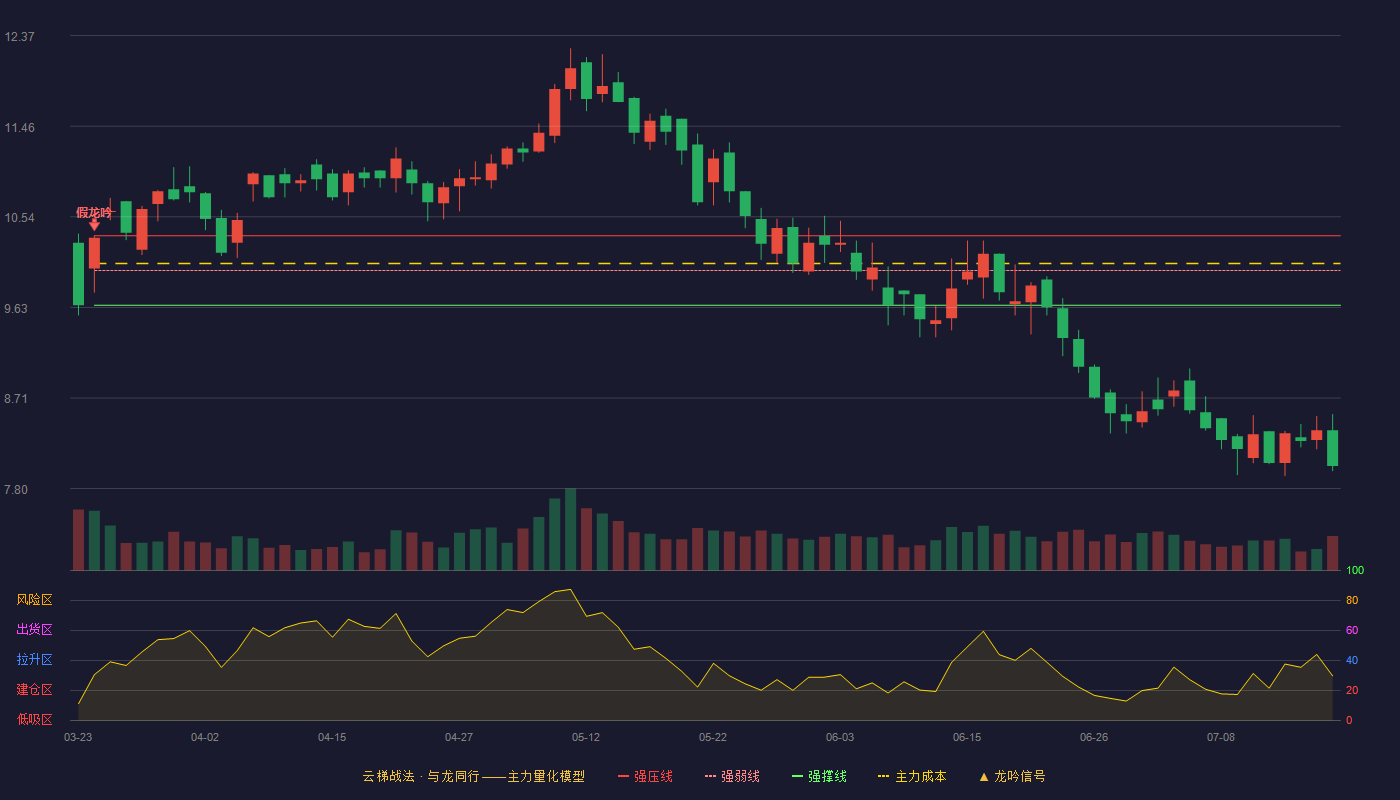Click the dotted 强弱线 legend line icon

click(x=710, y=777)
